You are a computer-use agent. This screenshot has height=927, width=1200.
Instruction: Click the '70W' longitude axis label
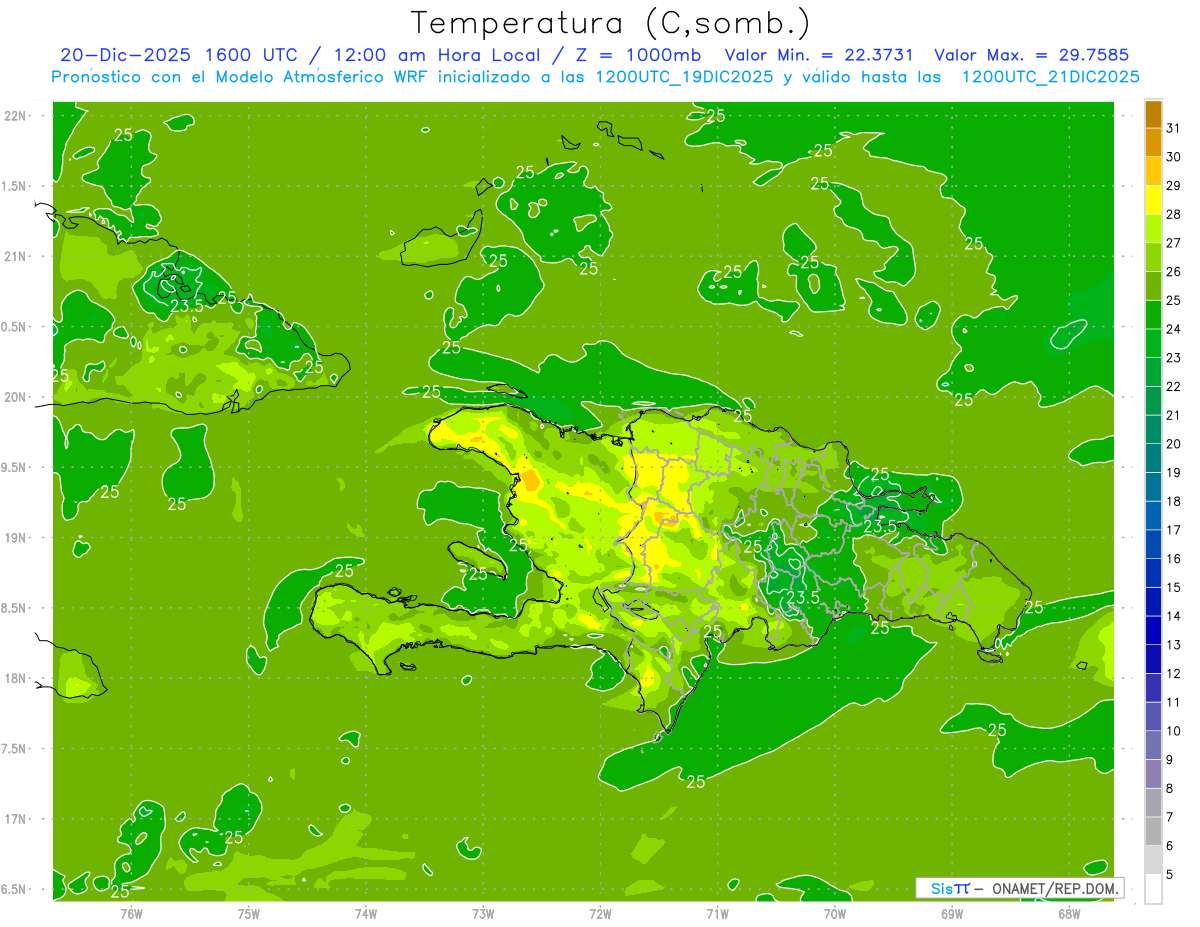(x=835, y=912)
